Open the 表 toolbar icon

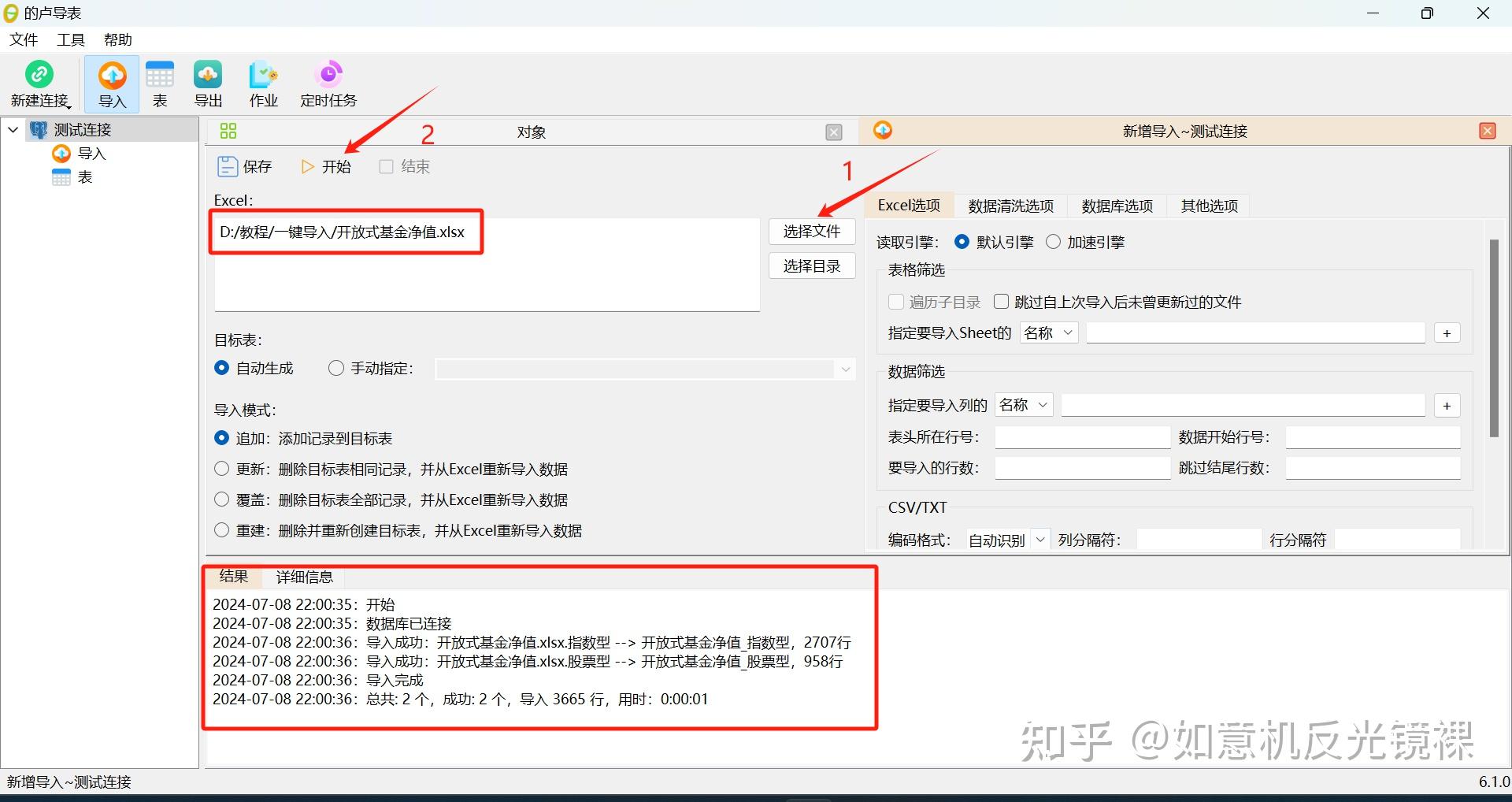159,83
